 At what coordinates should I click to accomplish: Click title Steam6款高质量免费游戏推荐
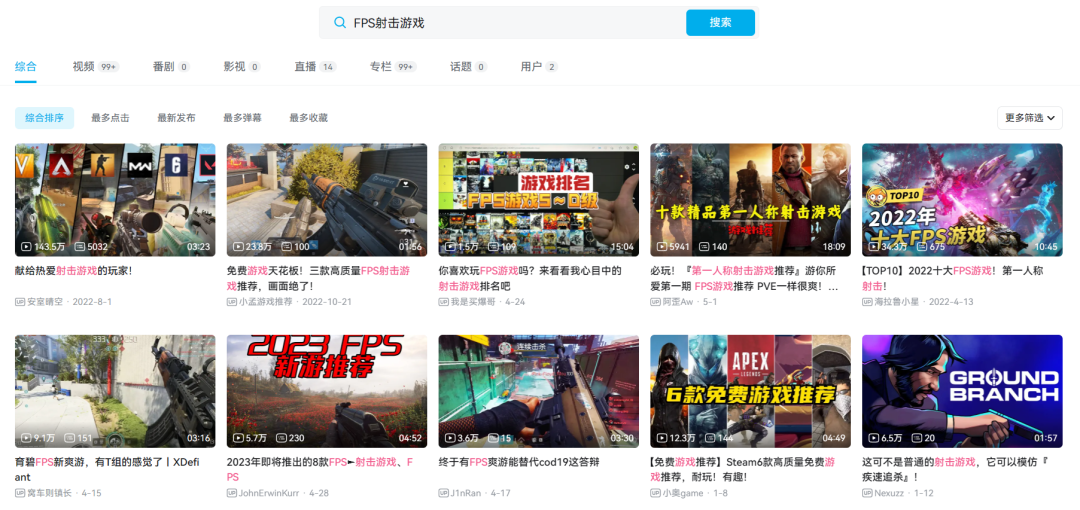click(743, 469)
